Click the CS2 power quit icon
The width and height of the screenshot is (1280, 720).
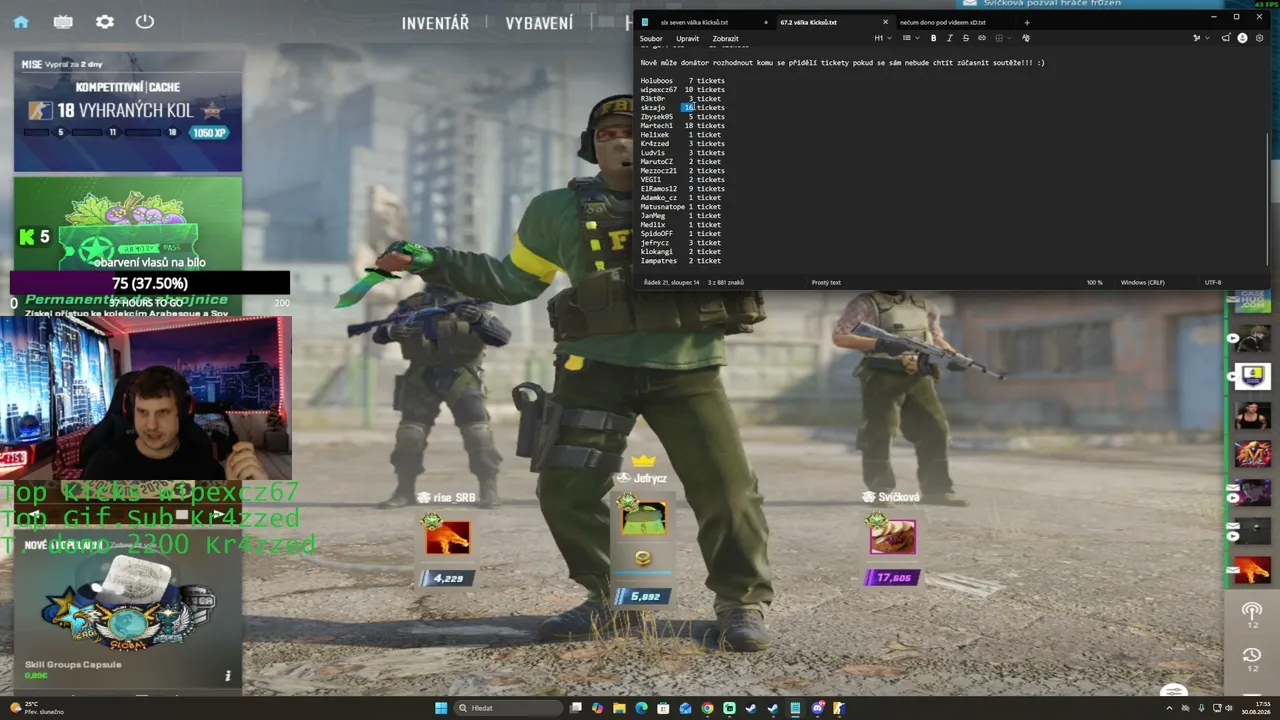(x=145, y=22)
